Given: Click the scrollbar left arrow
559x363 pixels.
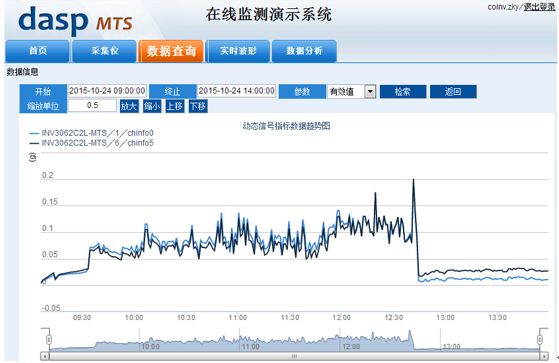Looking at the screenshot, I should [45, 356].
